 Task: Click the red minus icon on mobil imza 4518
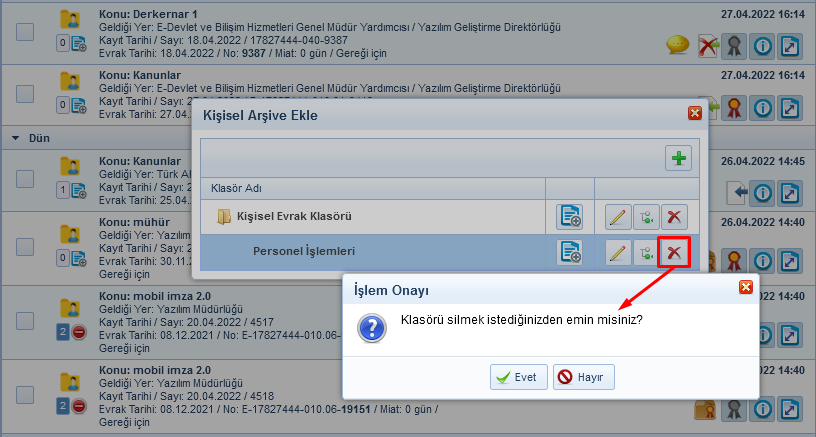click(79, 406)
